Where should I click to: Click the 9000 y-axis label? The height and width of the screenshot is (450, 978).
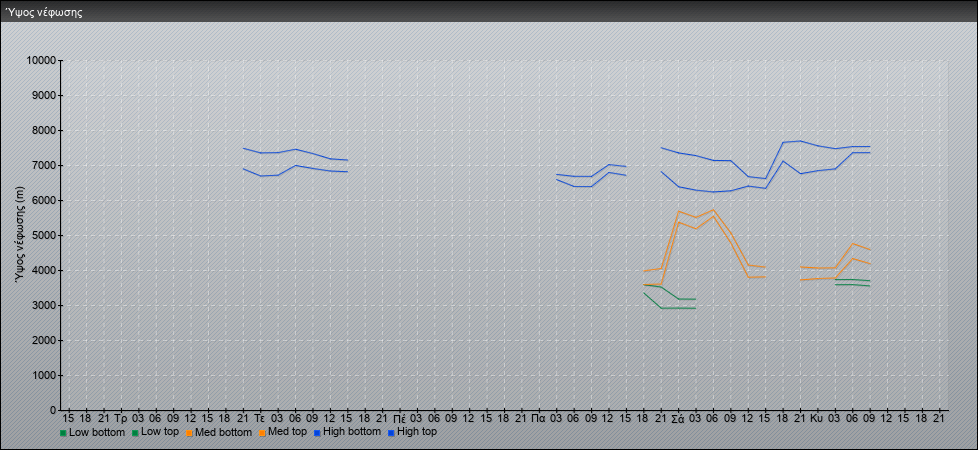point(44,95)
